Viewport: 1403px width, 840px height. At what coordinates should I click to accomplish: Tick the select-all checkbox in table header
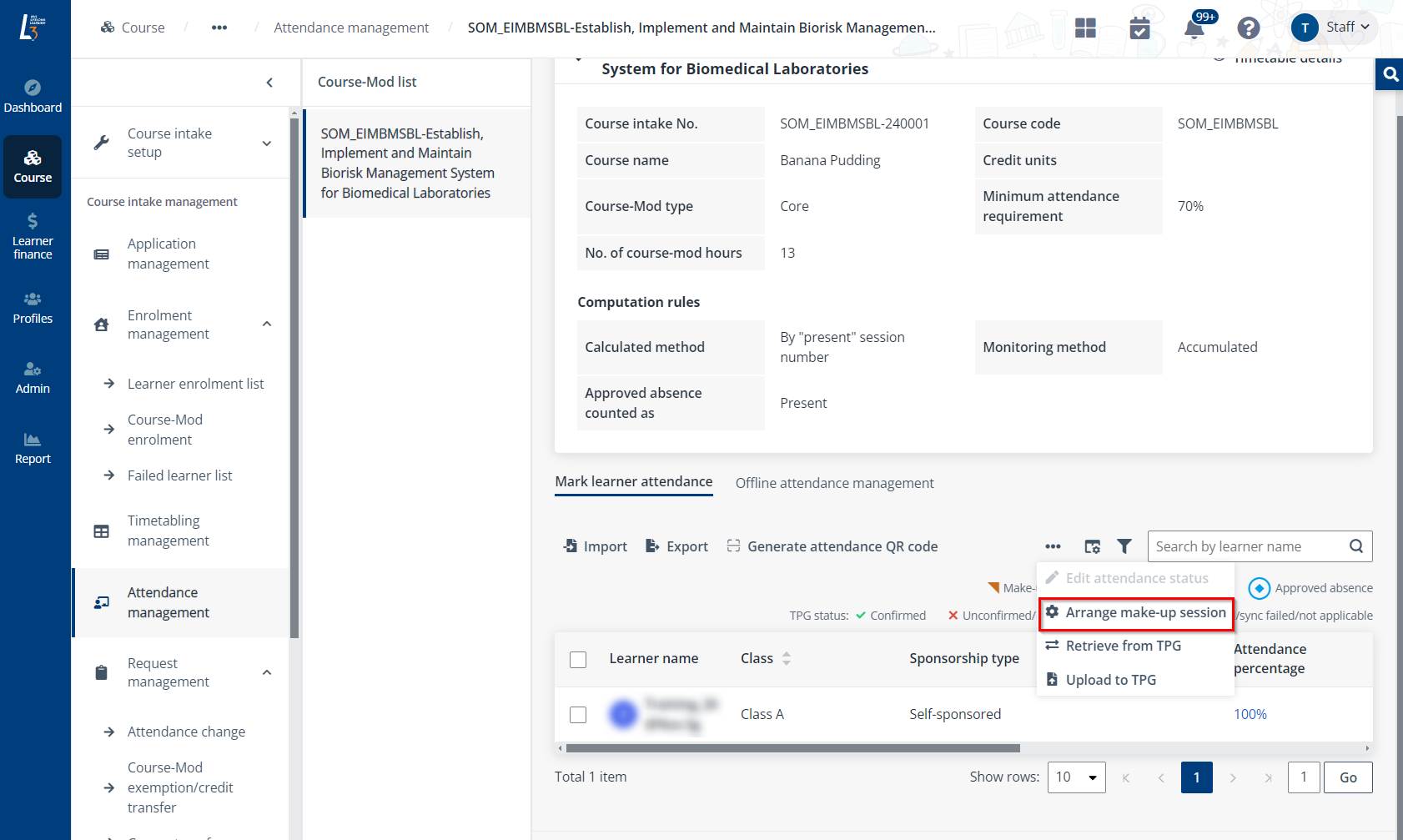[x=578, y=660]
